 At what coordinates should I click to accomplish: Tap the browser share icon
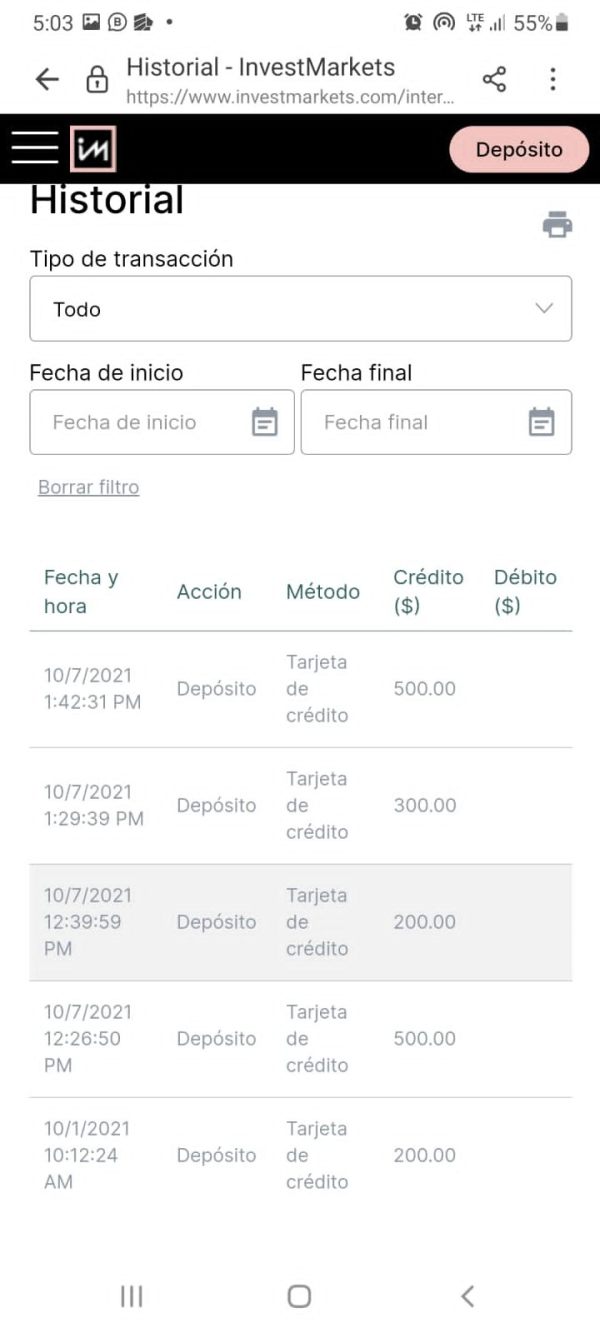pos(494,80)
